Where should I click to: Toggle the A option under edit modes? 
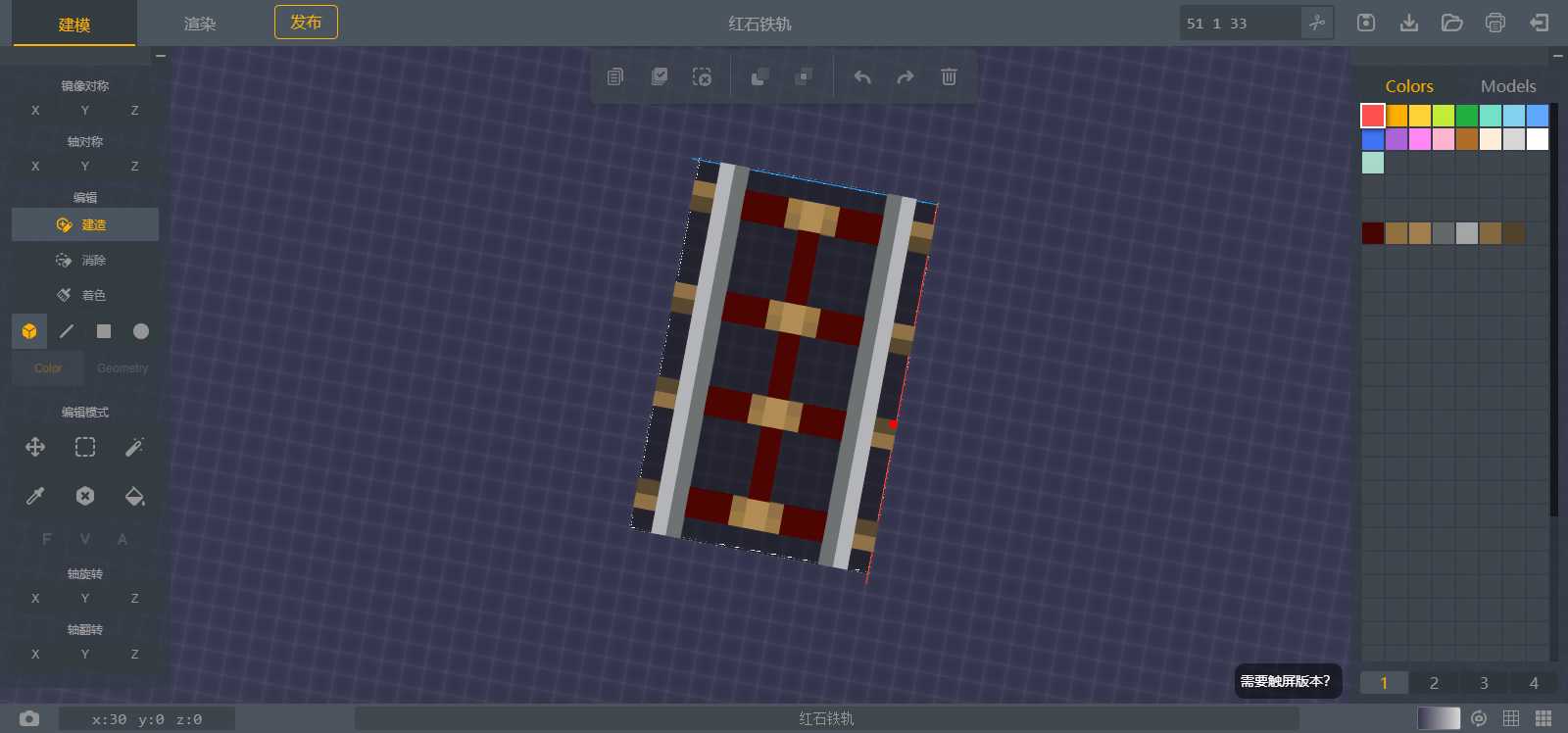point(122,539)
